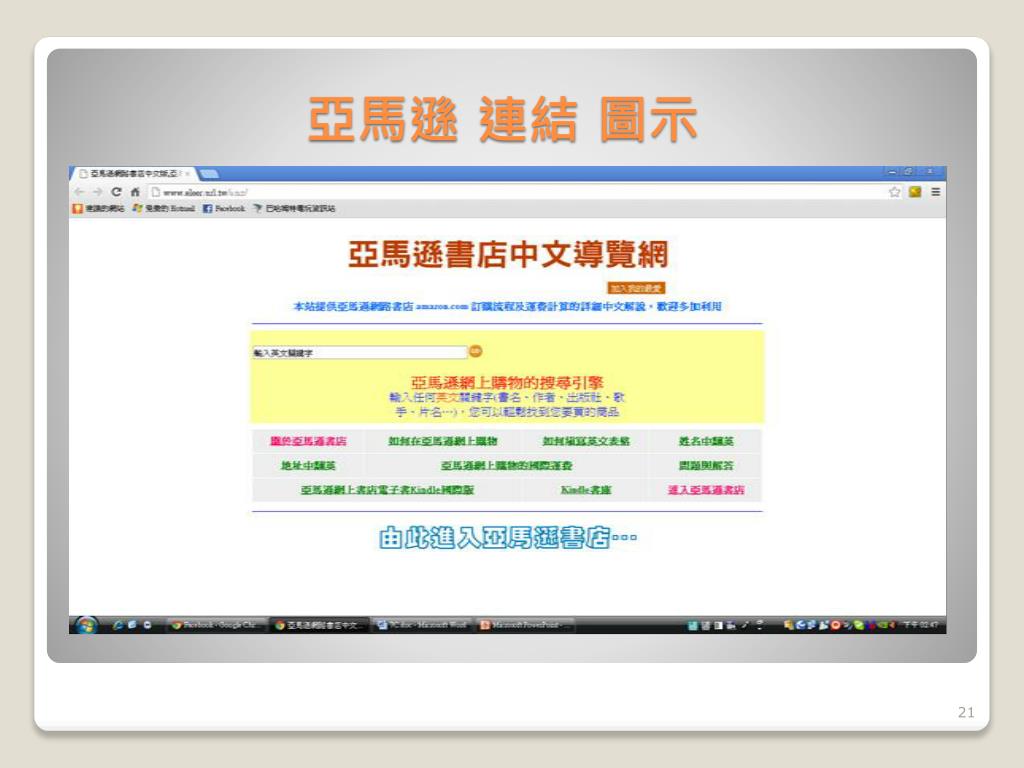Open the last bookmark with the gray bird icon
The width and height of the screenshot is (1024, 768).
[295, 208]
